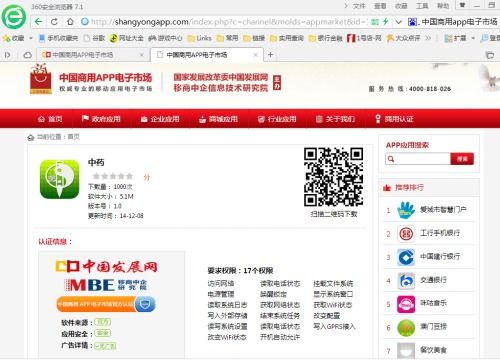Expand the address bar dropdown arrow
The height and width of the screenshot is (360, 500).
tap(399, 22)
